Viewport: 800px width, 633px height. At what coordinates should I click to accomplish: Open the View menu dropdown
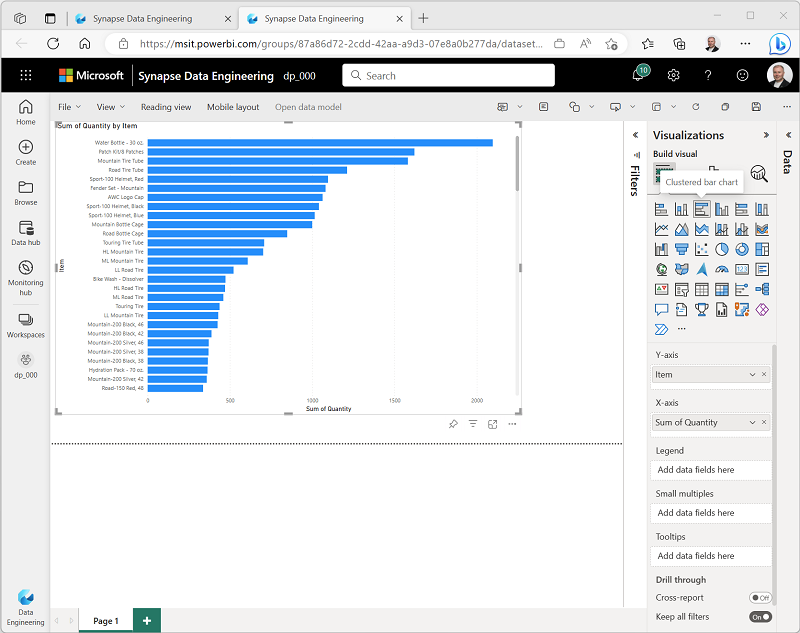(x=111, y=107)
